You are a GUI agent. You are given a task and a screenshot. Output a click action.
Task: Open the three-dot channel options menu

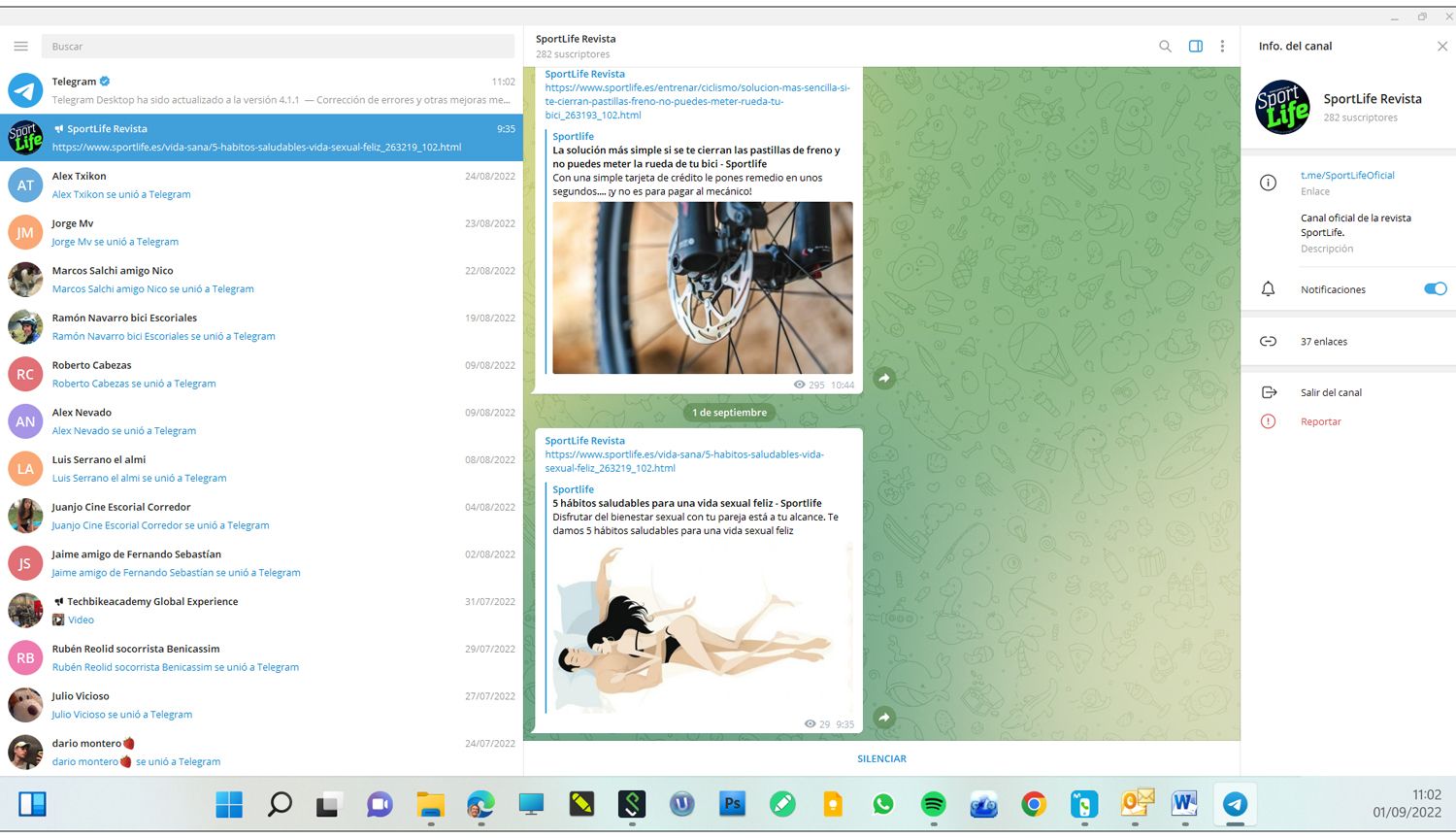coord(1222,46)
